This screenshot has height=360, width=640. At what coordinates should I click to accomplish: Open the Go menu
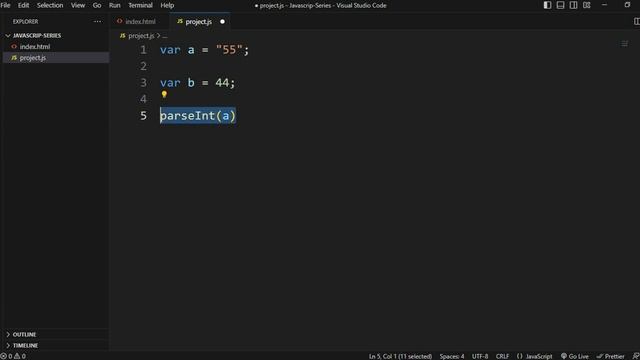[x=97, y=5]
